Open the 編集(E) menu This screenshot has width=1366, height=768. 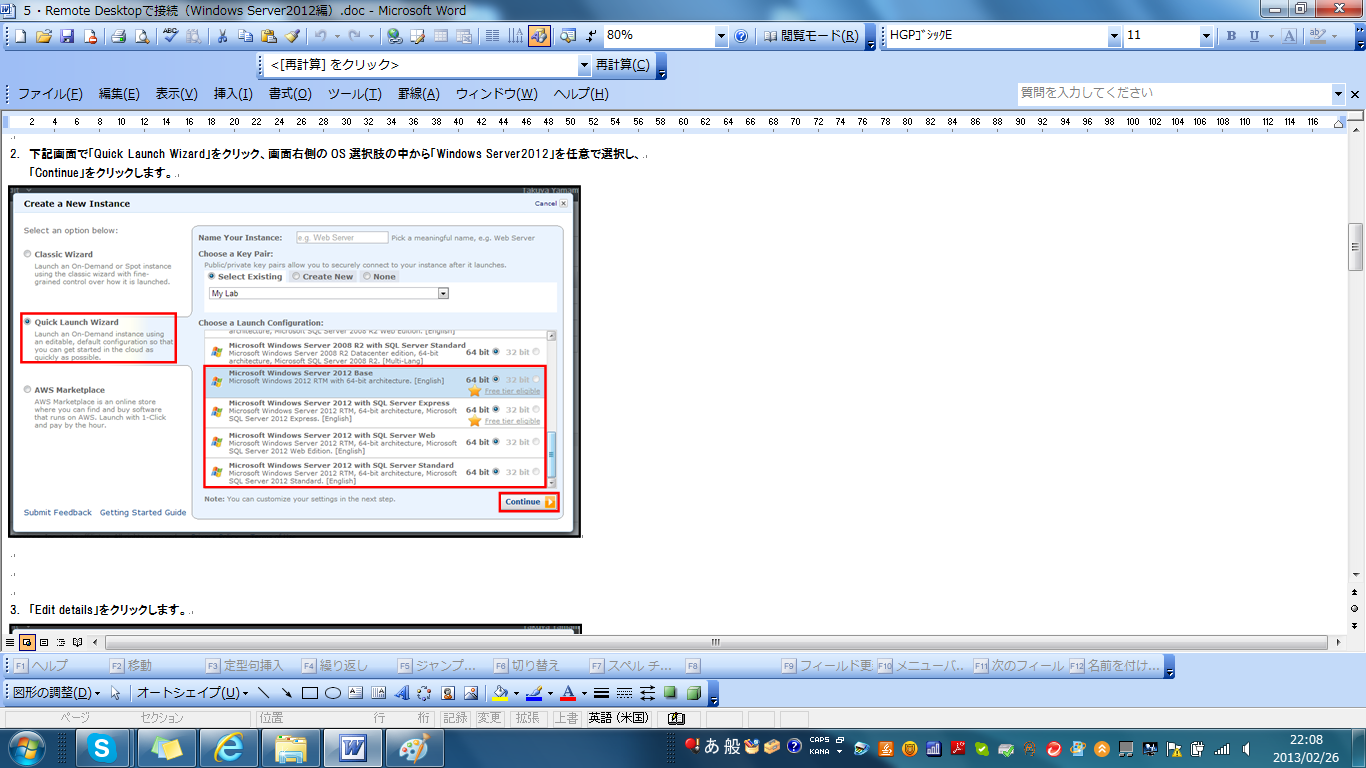tap(119, 94)
